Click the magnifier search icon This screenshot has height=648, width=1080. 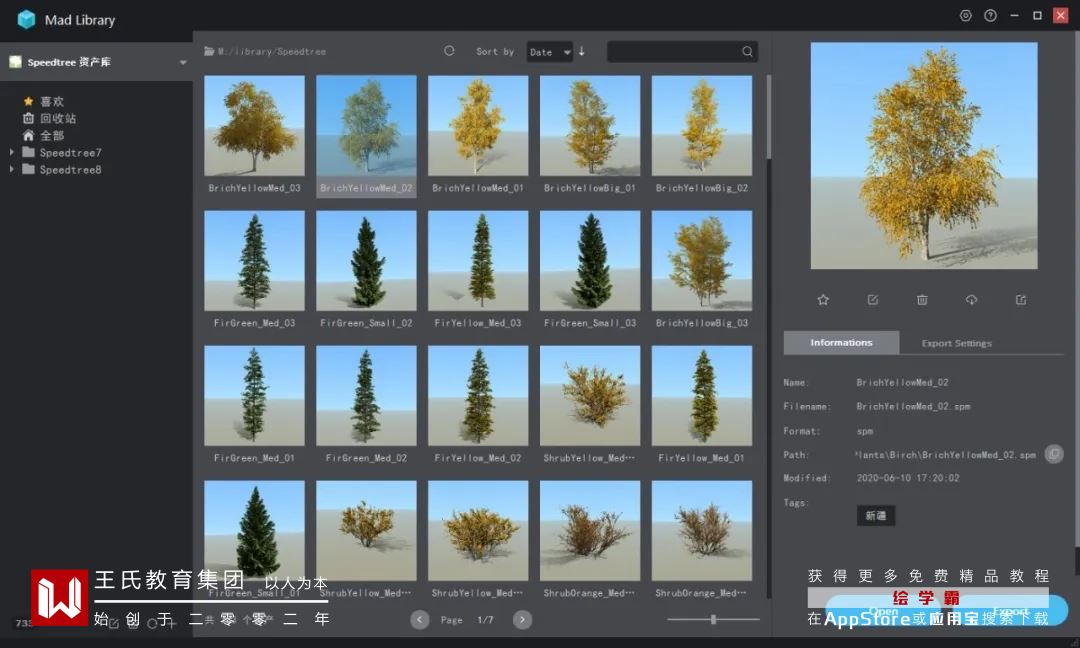pos(747,52)
